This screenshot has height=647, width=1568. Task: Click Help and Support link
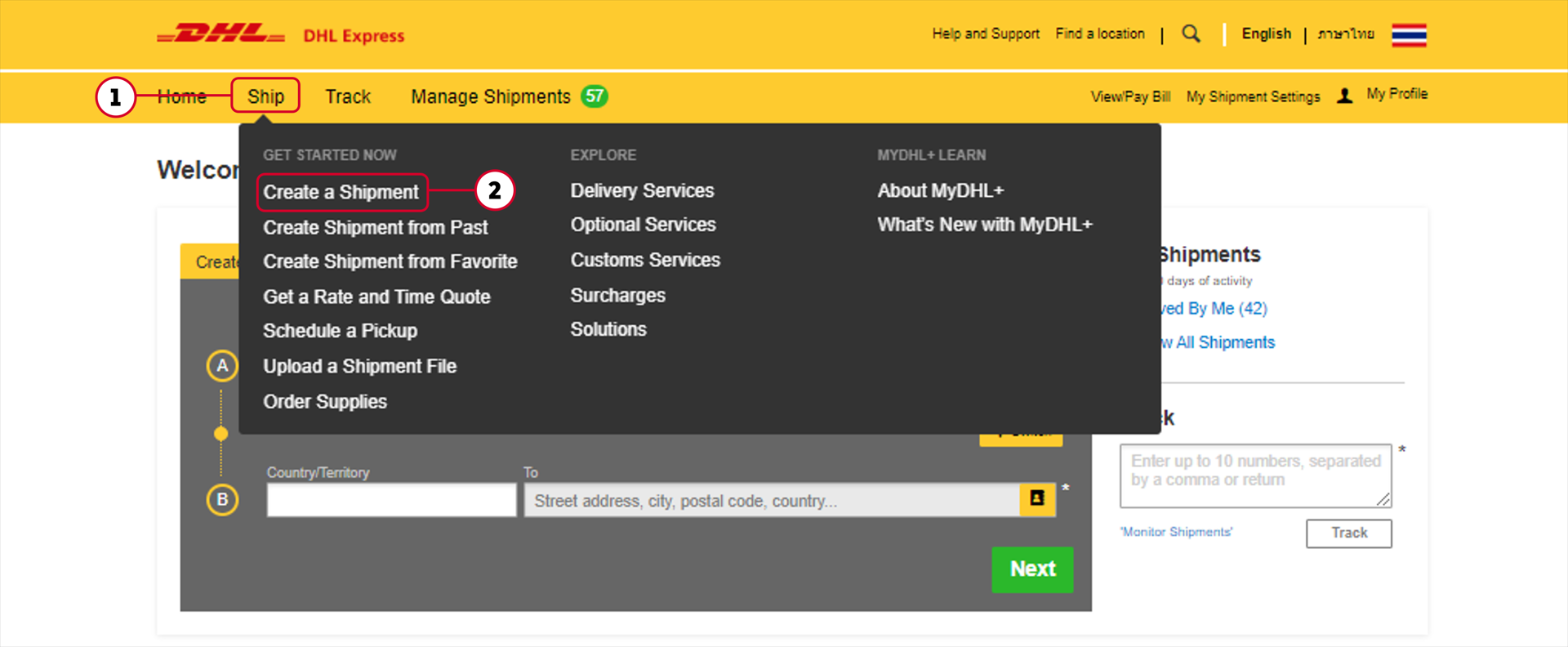(x=986, y=33)
